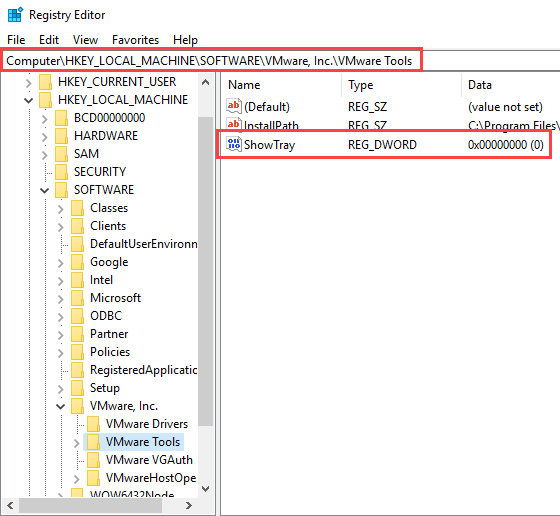Click the tree scroll down arrow
The image size is (560, 516).
(x=205, y=488)
